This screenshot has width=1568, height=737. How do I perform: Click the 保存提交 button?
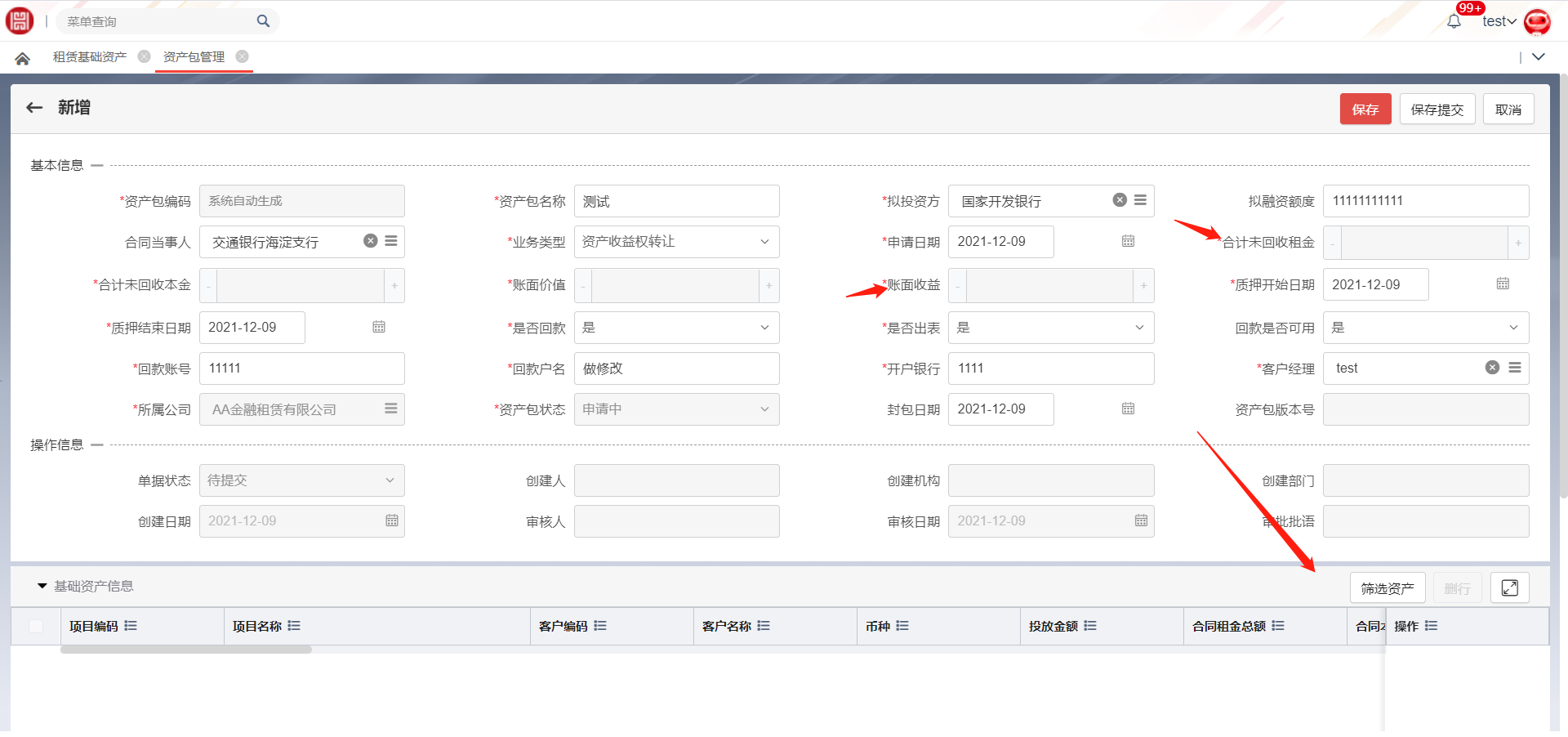coord(1437,109)
